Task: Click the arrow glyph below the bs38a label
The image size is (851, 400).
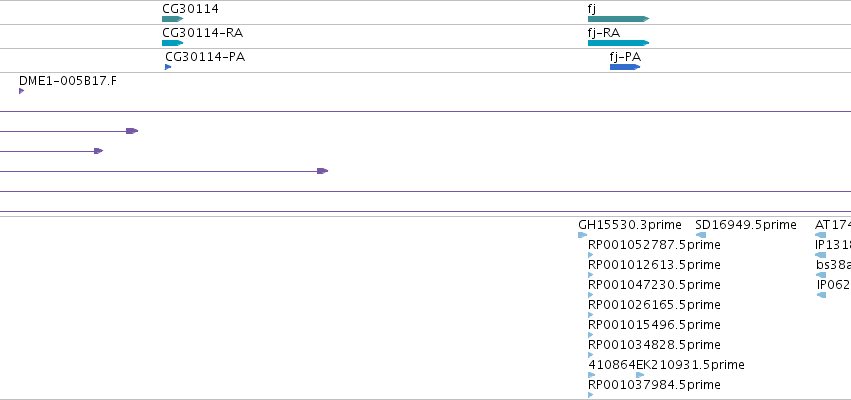Action: (x=821, y=275)
